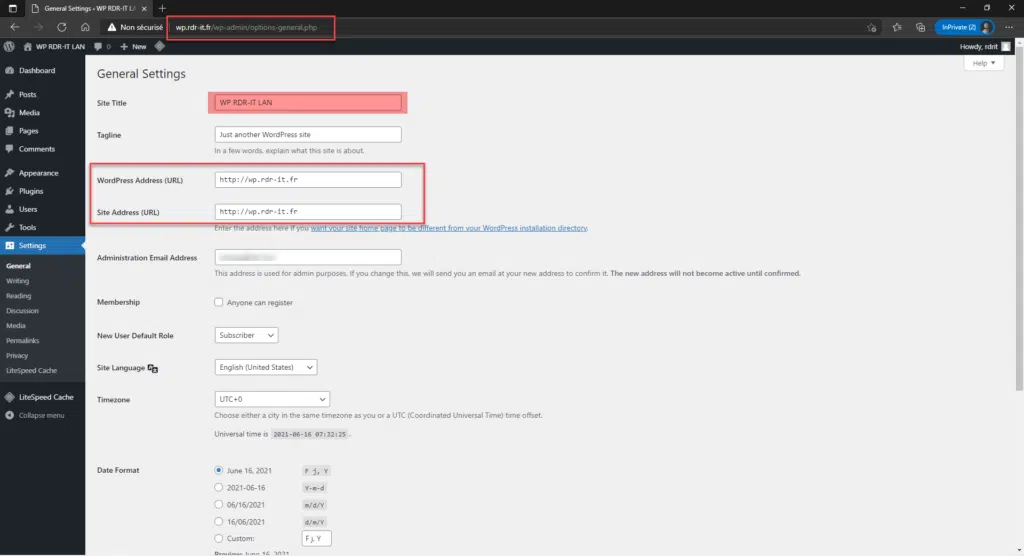Click the LiteSpeed diamond icon in admin bar

coord(159,46)
